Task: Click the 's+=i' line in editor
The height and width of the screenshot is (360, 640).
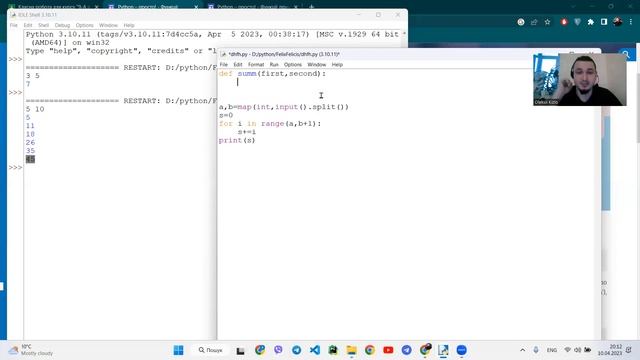Action: click(247, 132)
